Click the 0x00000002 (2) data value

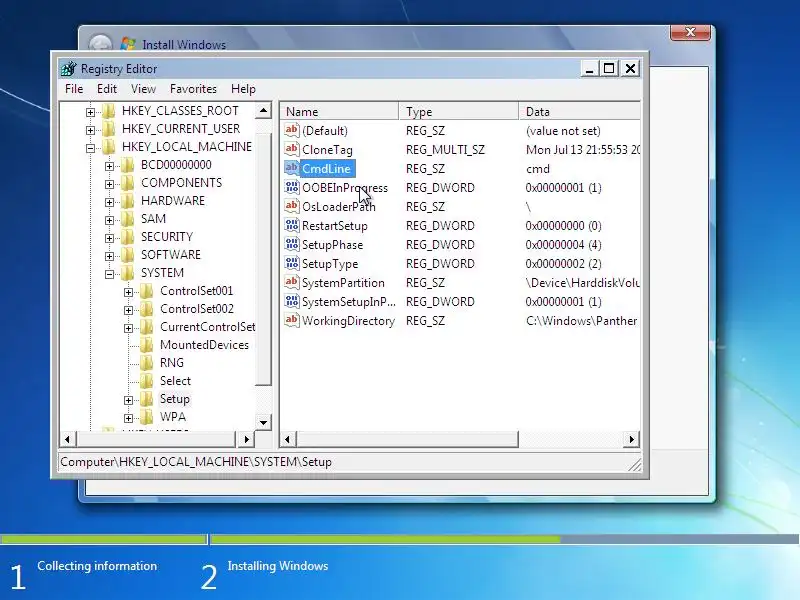pos(563,264)
